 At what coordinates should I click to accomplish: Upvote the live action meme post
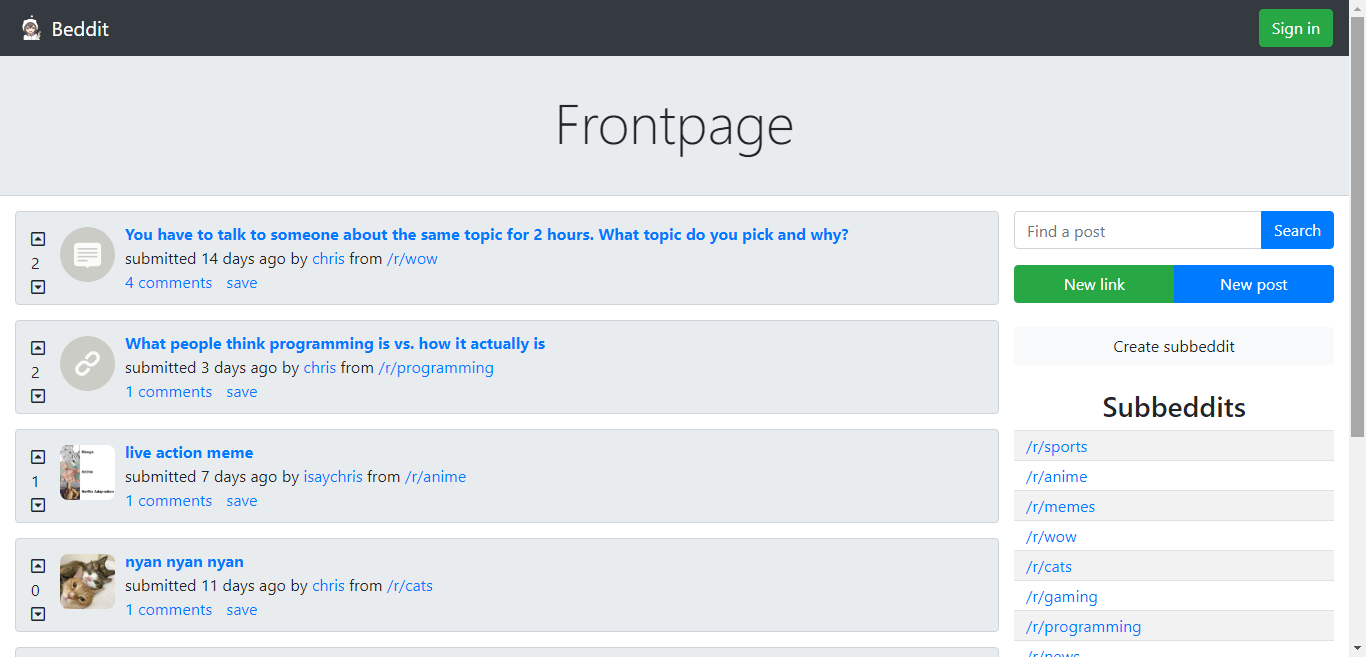pyautogui.click(x=38, y=457)
